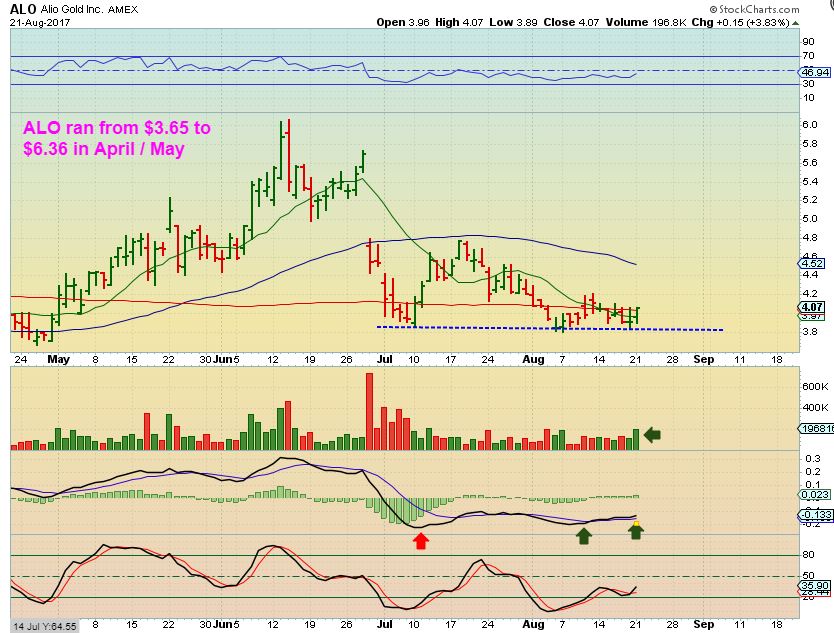834x633 pixels.
Task: Click the Sep label on the date axis
Action: tap(704, 359)
